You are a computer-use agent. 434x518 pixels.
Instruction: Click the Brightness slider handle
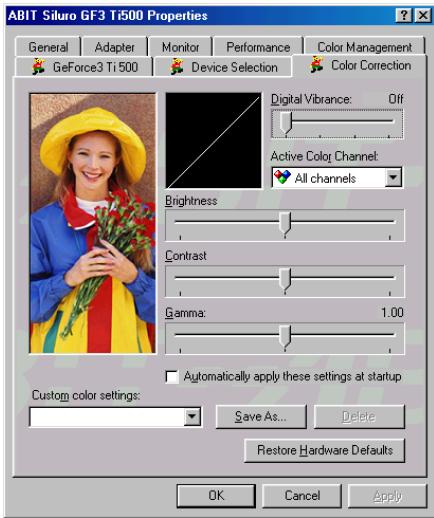coord(285,223)
